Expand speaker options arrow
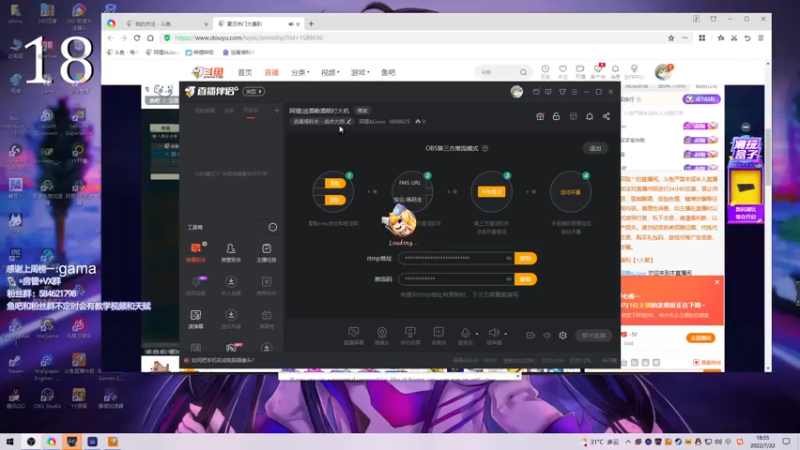Screen dimensions: 800x450 pyautogui.click(x=506, y=334)
